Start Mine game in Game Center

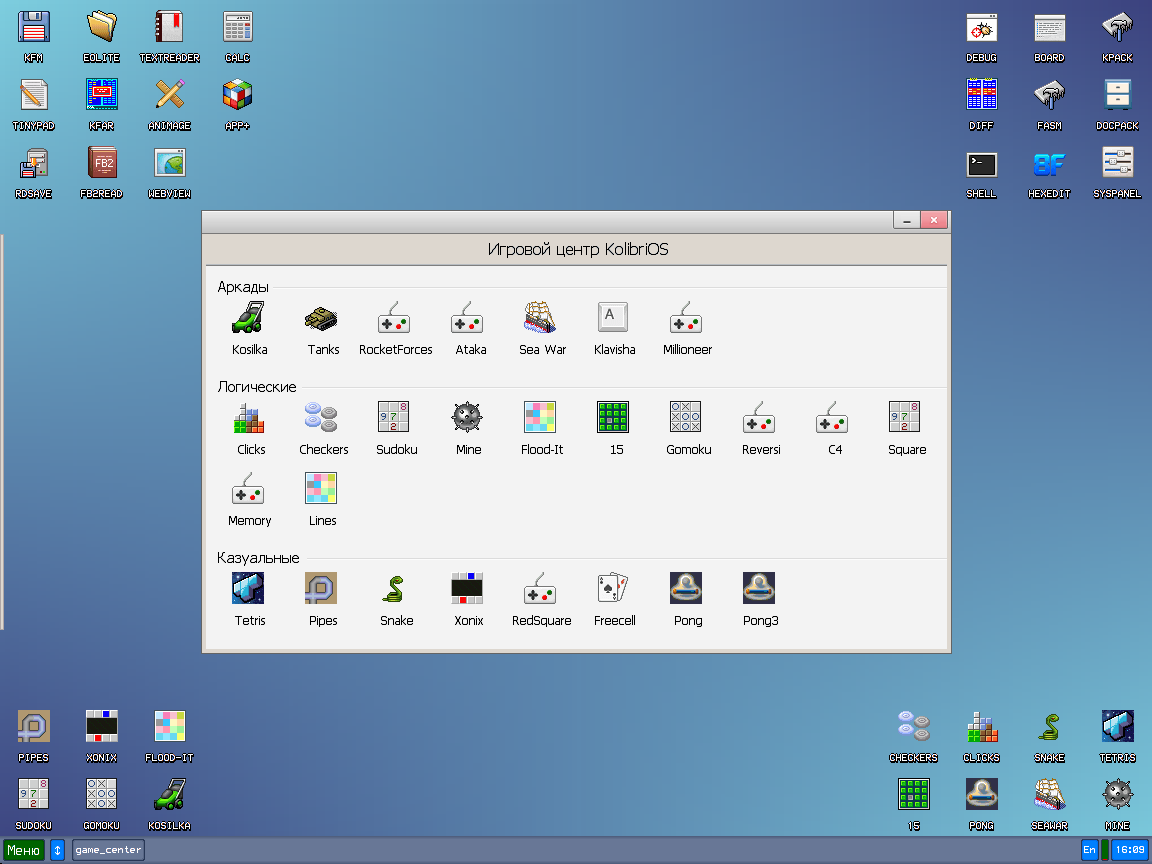[468, 428]
